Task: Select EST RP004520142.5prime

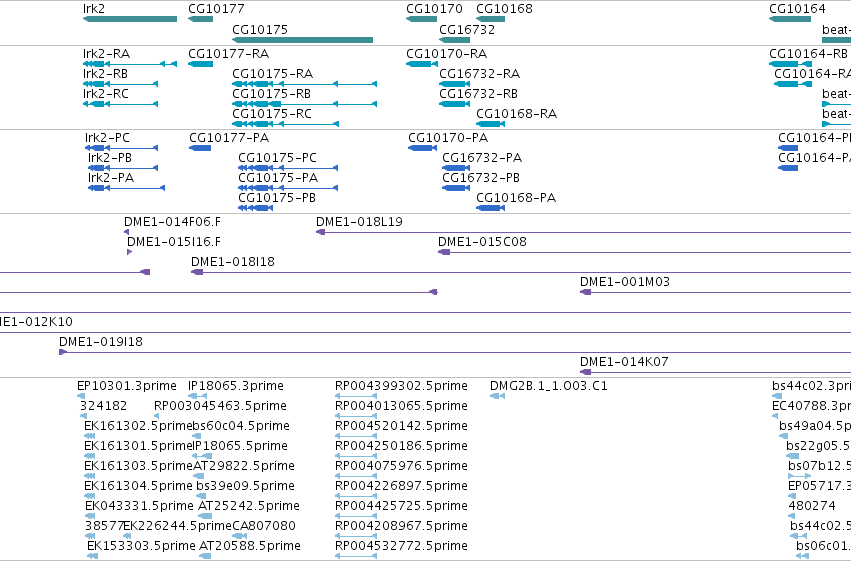Action: (356, 436)
